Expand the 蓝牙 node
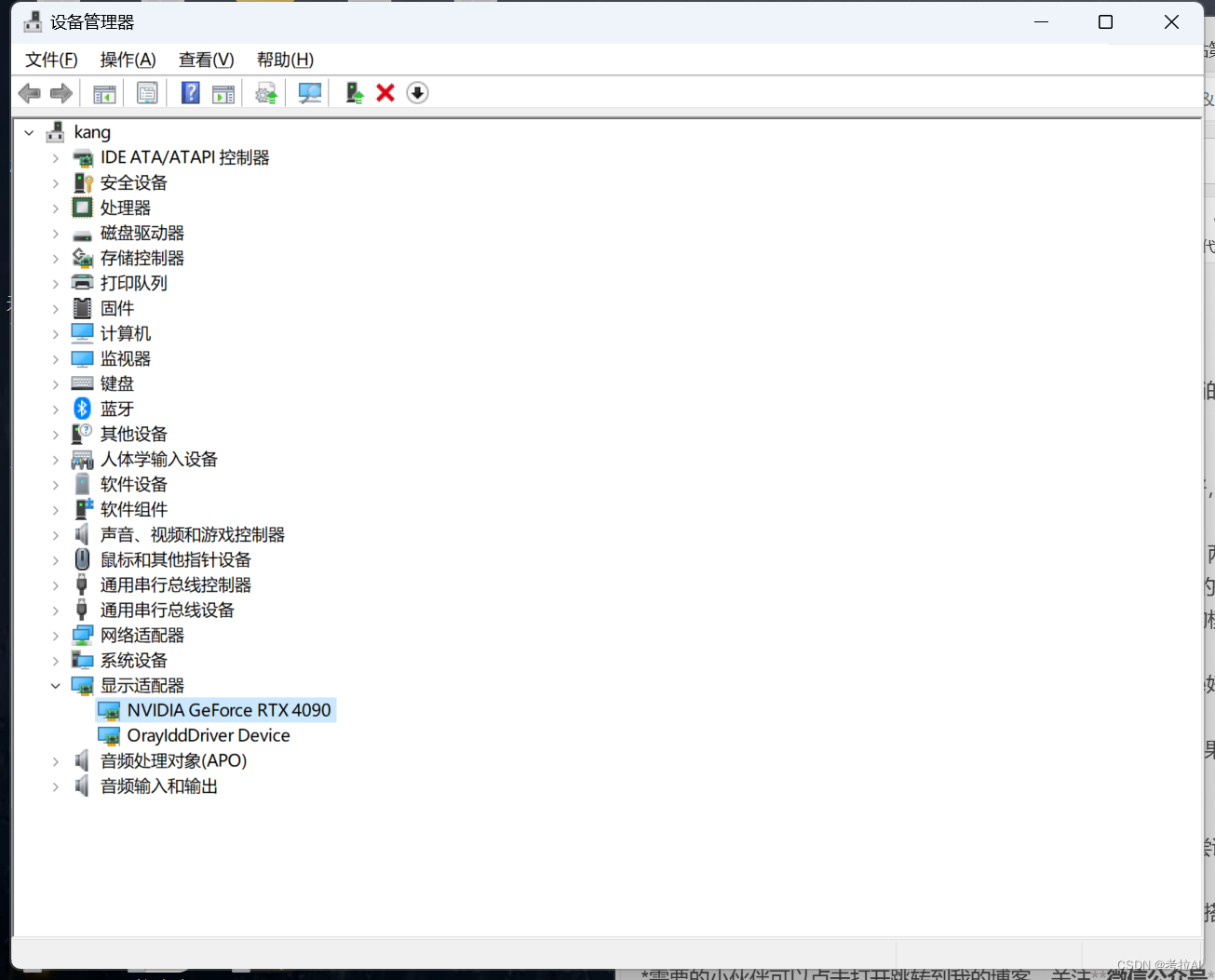The image size is (1215, 980). tap(55, 409)
